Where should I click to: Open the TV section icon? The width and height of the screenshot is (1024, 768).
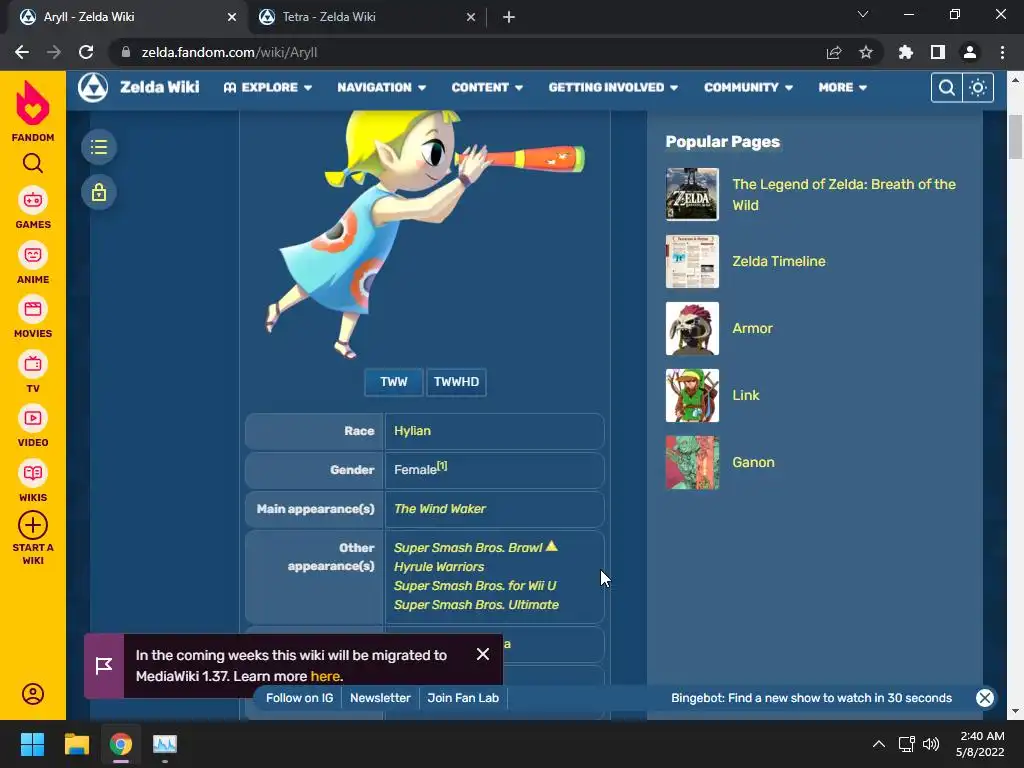(33, 364)
